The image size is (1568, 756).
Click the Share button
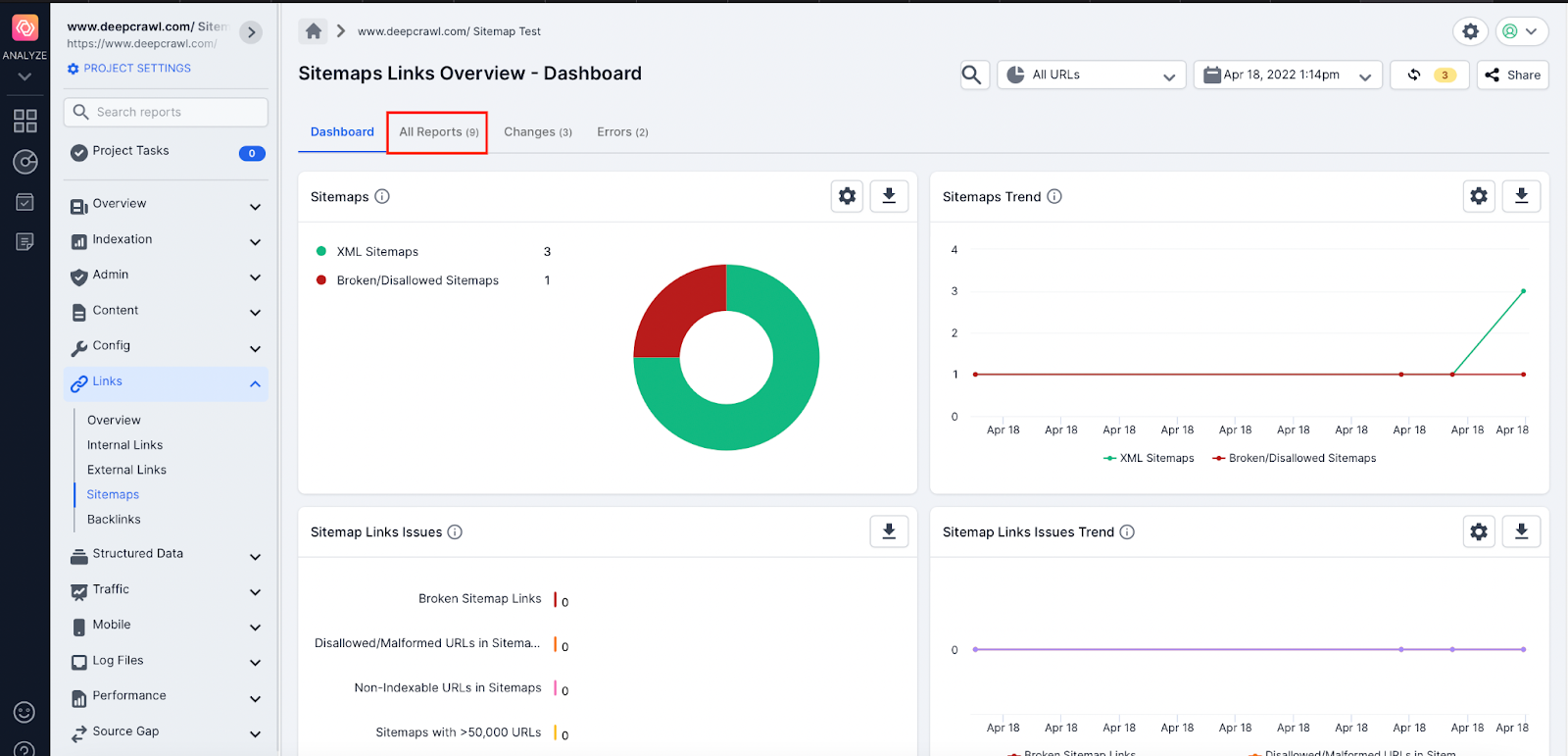[x=1513, y=75]
